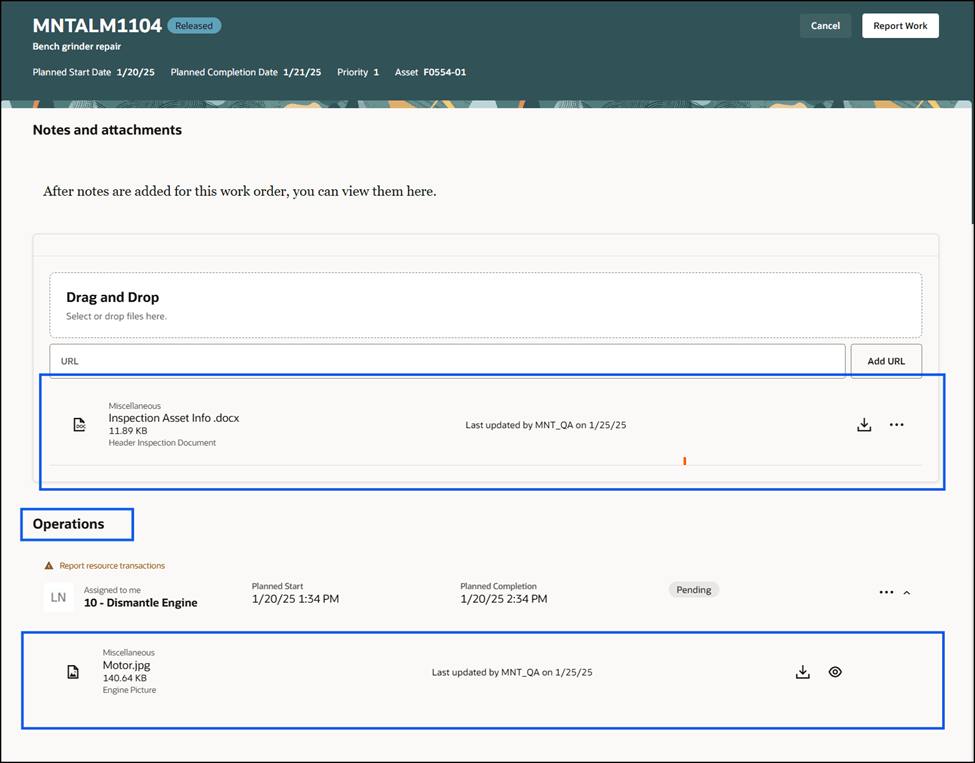Click the document icon beside Inspection Asset Info .docx
Screen dimensions: 975x763
(79, 424)
